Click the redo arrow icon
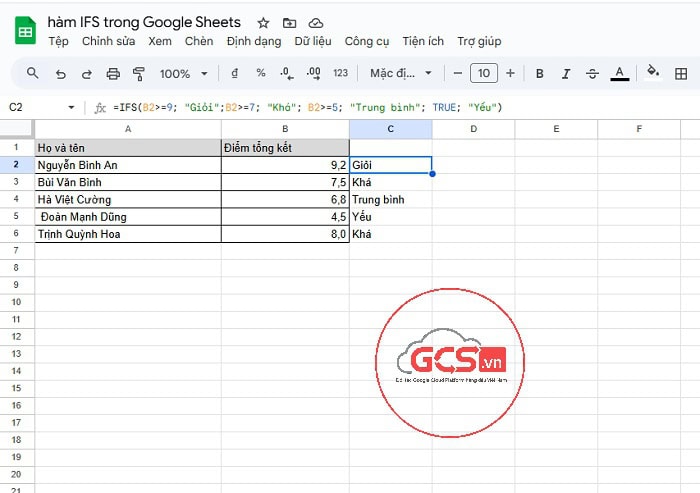 tap(87, 73)
